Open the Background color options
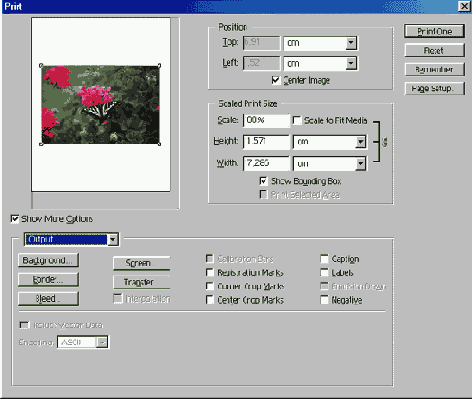The width and height of the screenshot is (472, 399). click(48, 260)
